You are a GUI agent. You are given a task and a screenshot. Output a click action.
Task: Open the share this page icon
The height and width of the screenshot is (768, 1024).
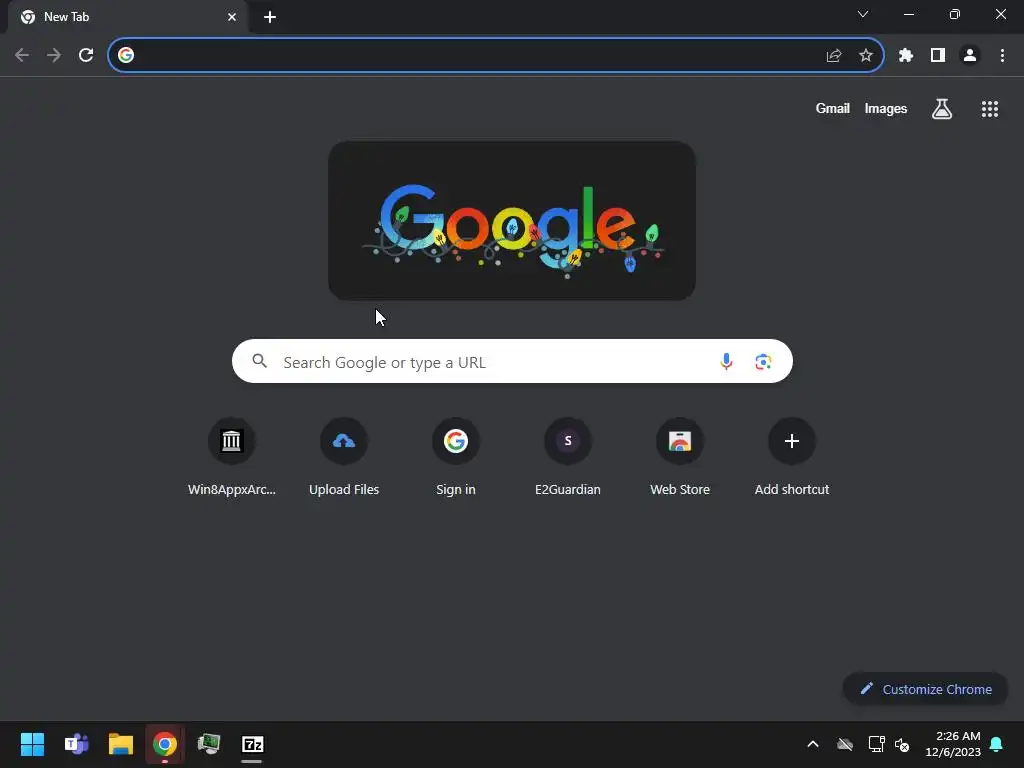[834, 56]
